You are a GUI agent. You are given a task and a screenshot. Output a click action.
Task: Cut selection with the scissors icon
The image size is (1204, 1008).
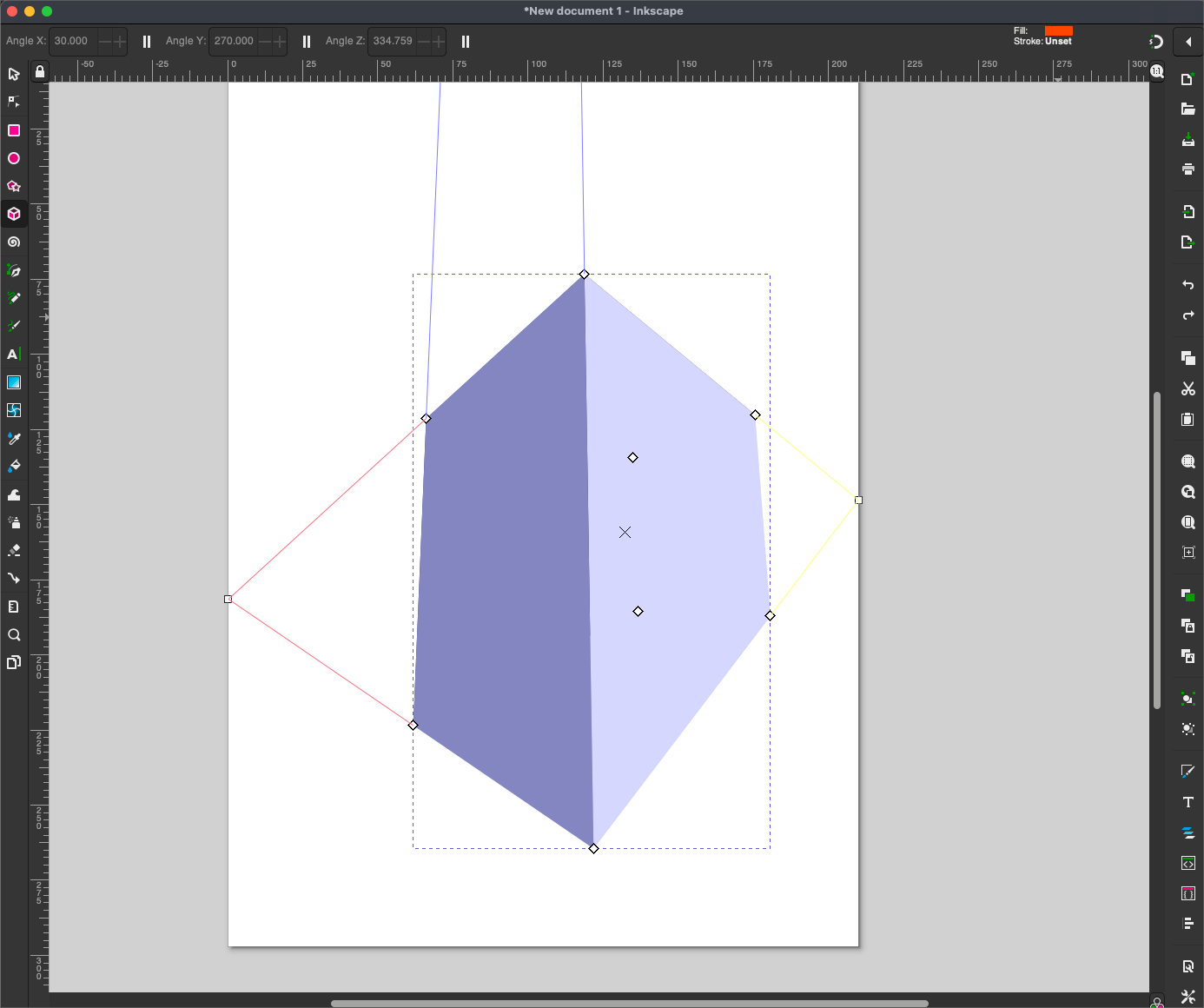[1187, 388]
